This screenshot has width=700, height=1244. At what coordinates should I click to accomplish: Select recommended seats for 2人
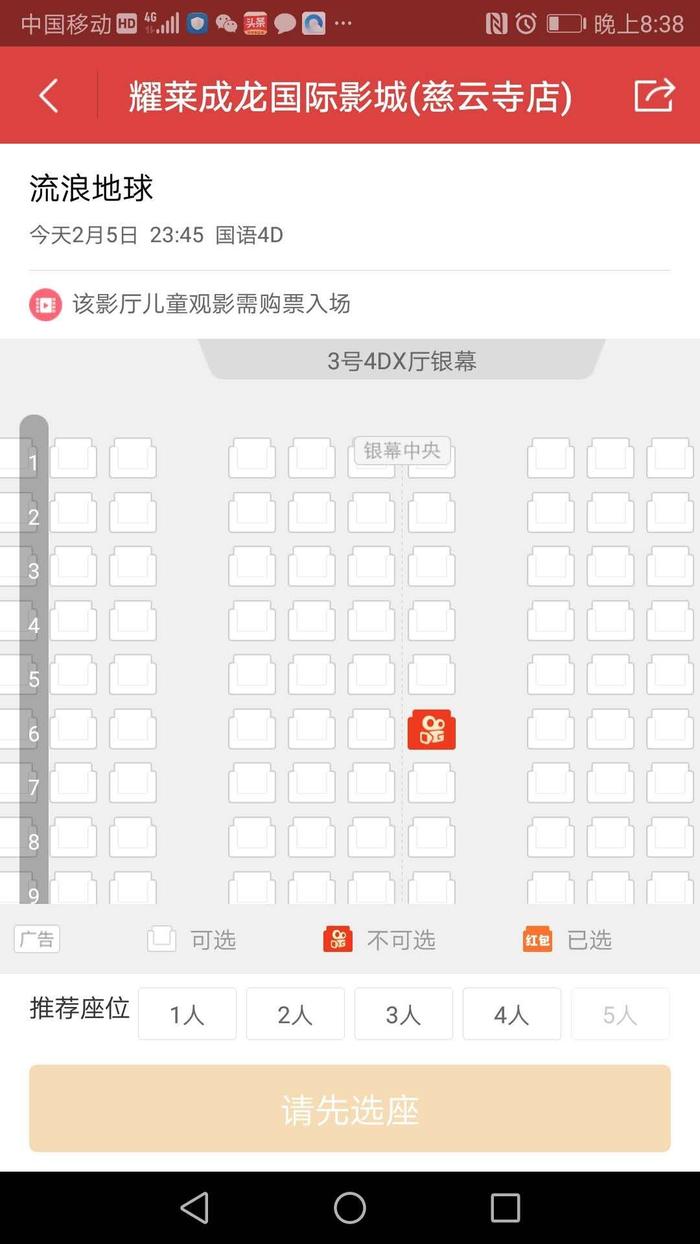tap(295, 1014)
